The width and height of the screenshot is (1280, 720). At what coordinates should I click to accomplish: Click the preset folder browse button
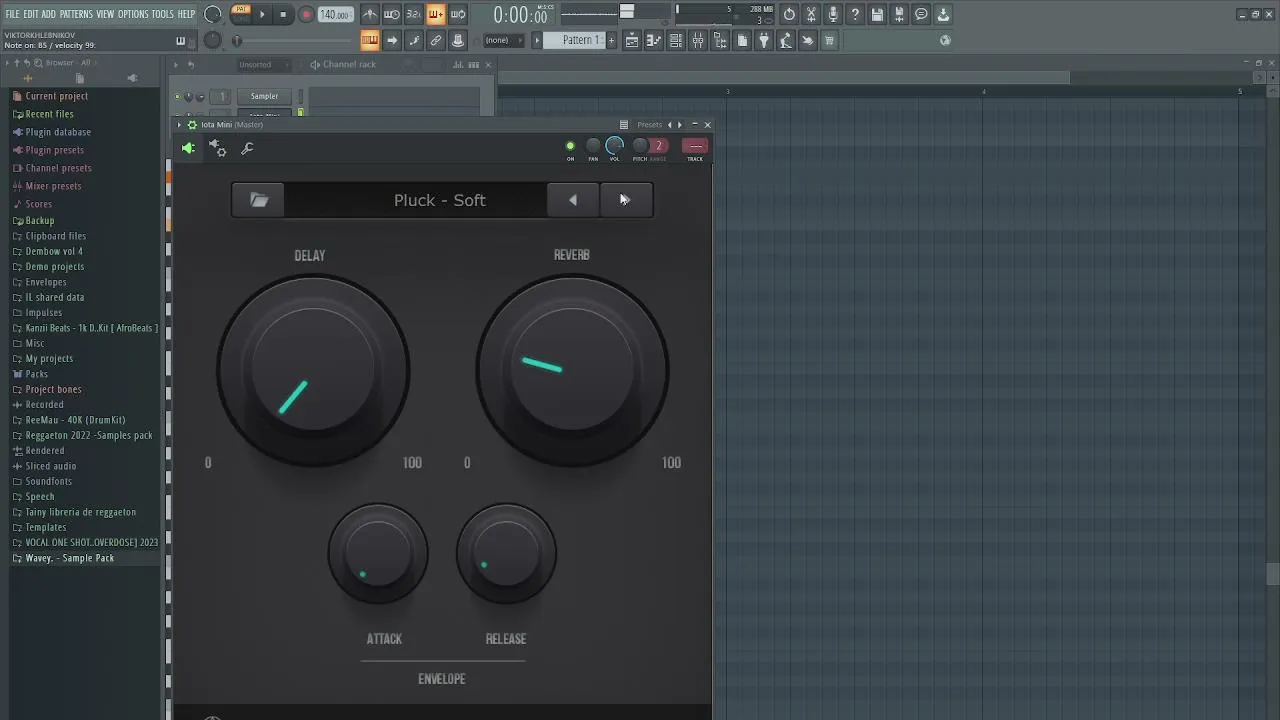coord(259,200)
